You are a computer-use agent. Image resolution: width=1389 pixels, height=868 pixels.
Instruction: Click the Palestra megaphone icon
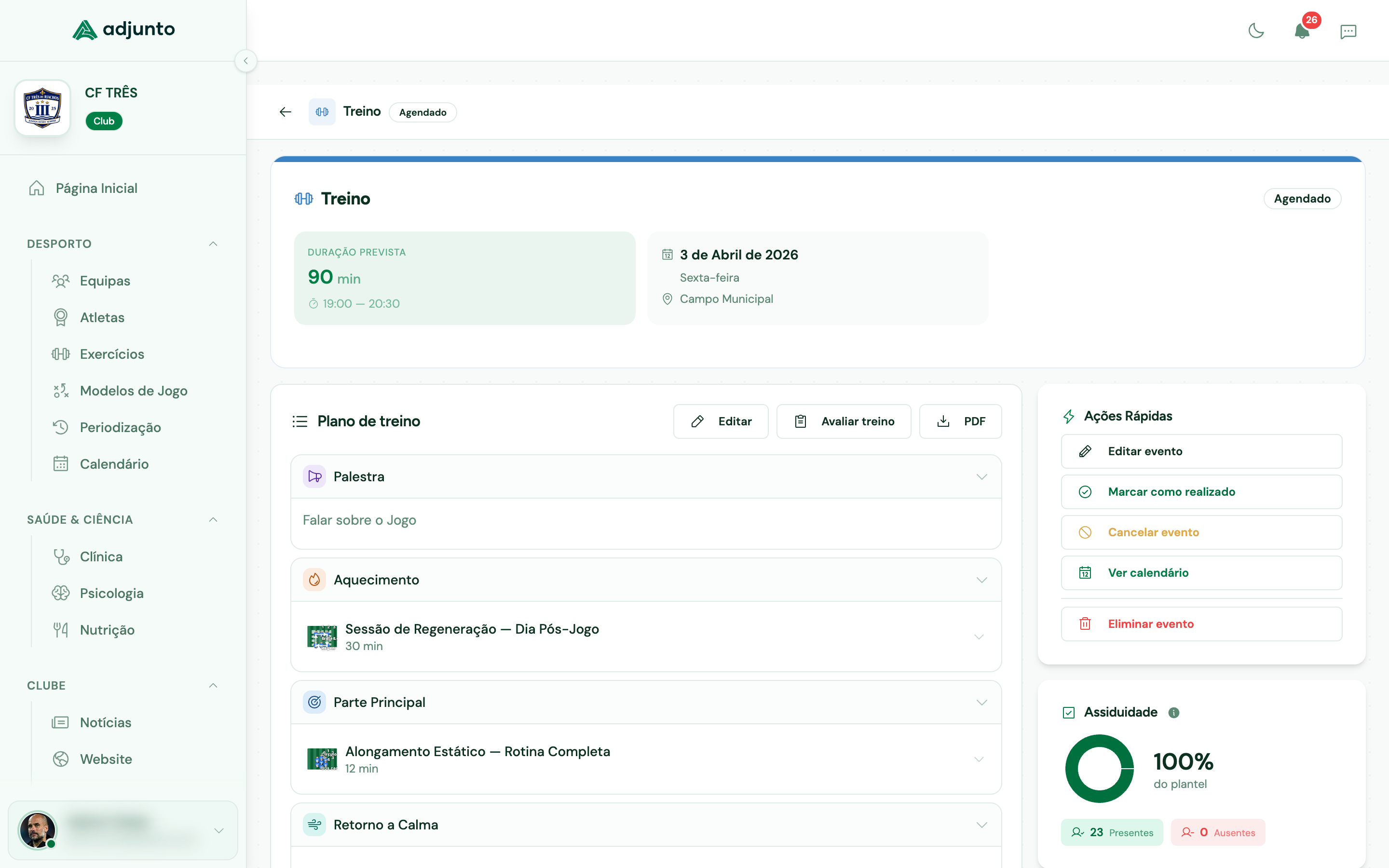pyautogui.click(x=314, y=476)
